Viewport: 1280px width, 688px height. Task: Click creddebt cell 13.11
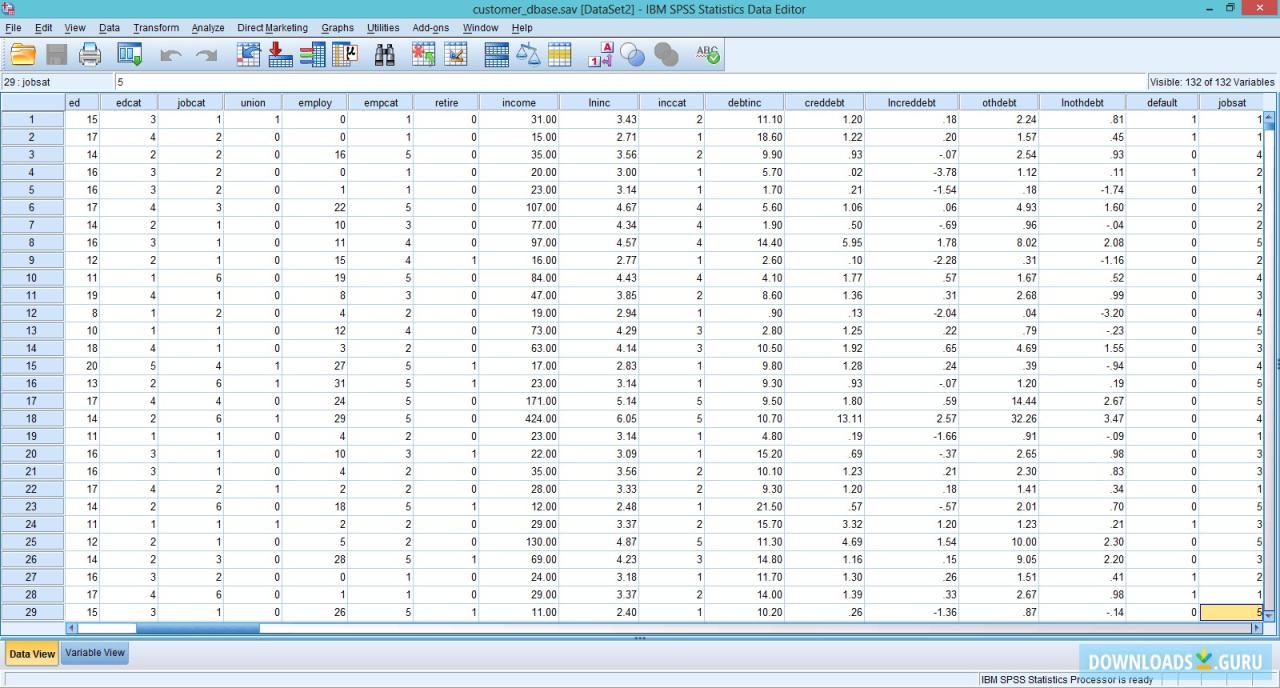point(826,418)
